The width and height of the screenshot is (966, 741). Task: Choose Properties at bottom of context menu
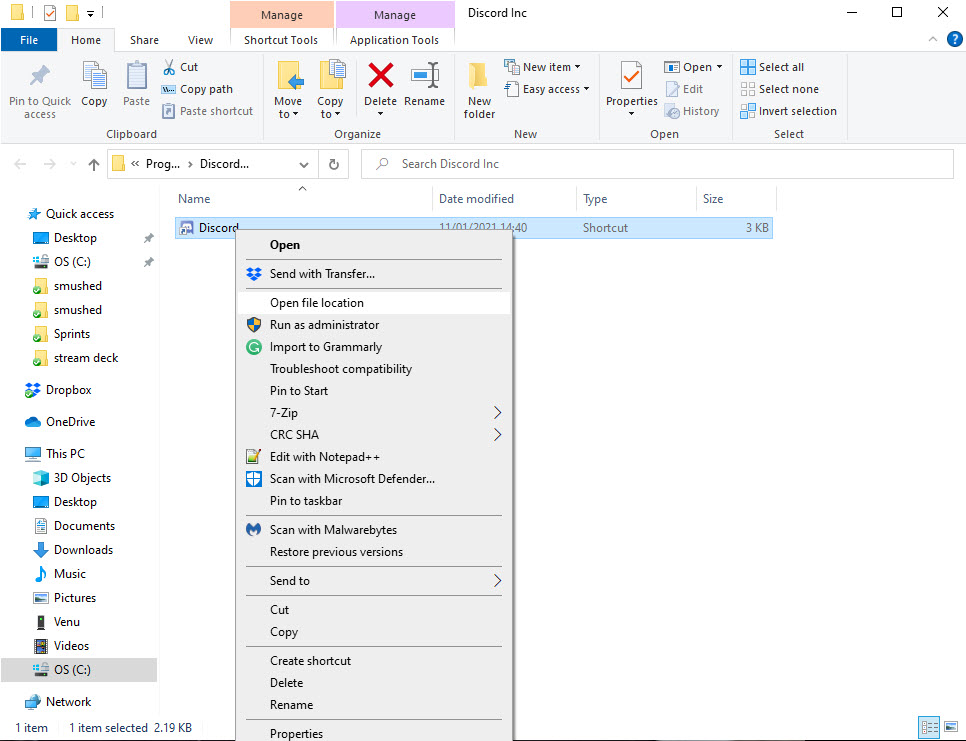click(373, 733)
